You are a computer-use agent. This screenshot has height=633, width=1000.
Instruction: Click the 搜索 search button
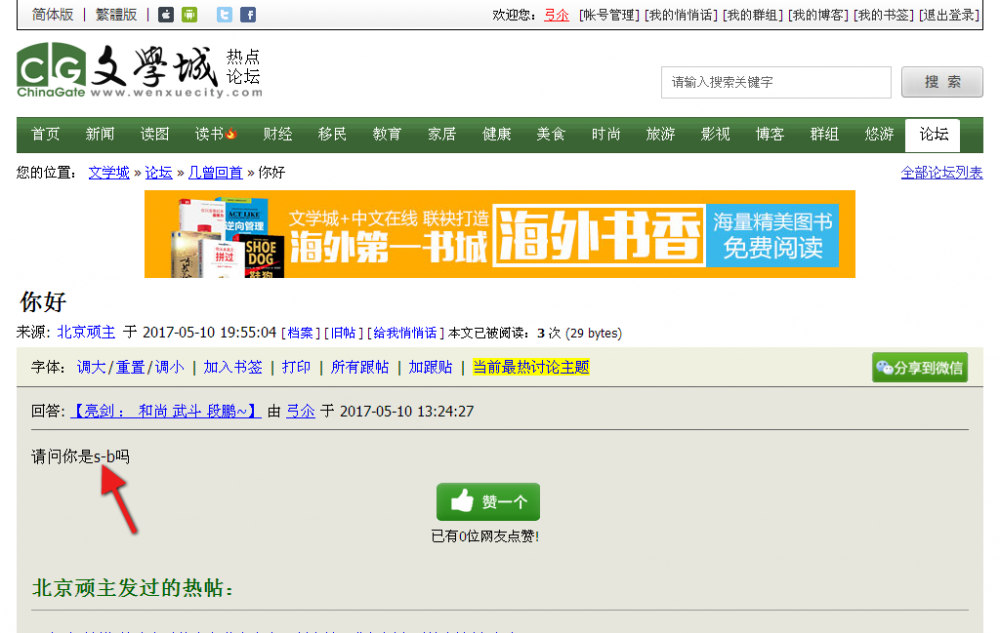pos(941,82)
